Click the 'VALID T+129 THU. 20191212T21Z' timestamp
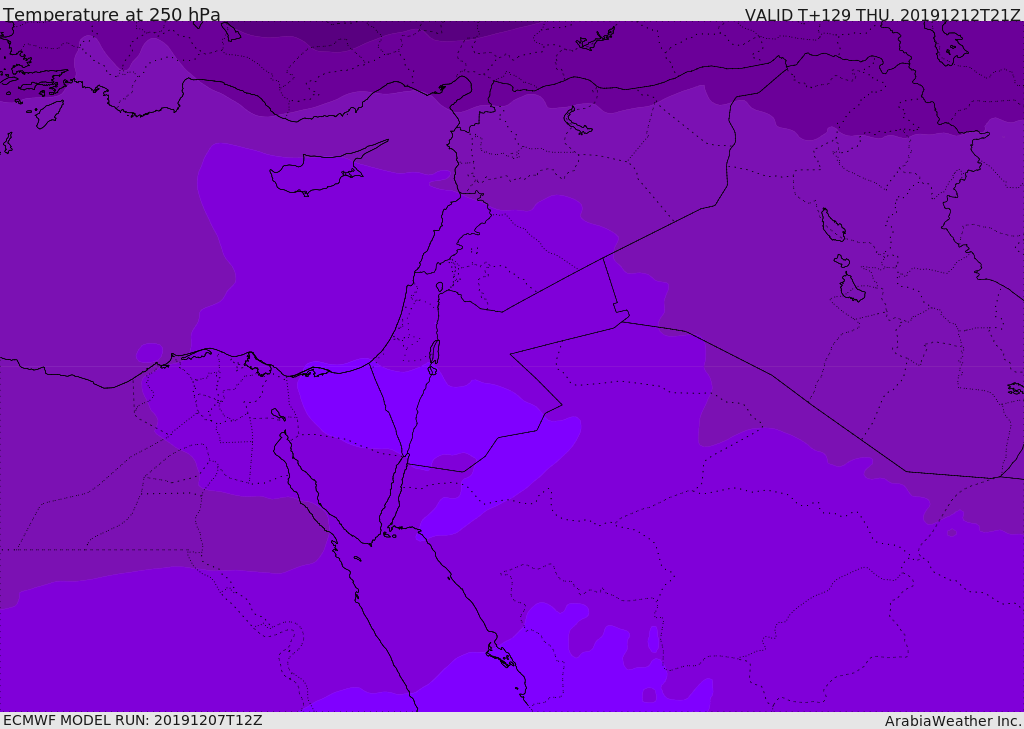Image resolution: width=1024 pixels, height=729 pixels. tap(882, 14)
